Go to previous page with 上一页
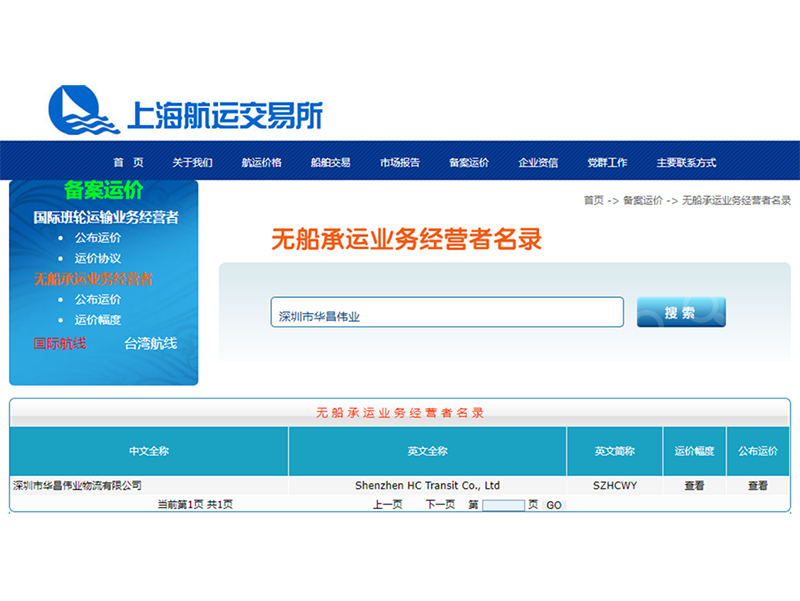Viewport: 800px width, 601px height. click(388, 505)
